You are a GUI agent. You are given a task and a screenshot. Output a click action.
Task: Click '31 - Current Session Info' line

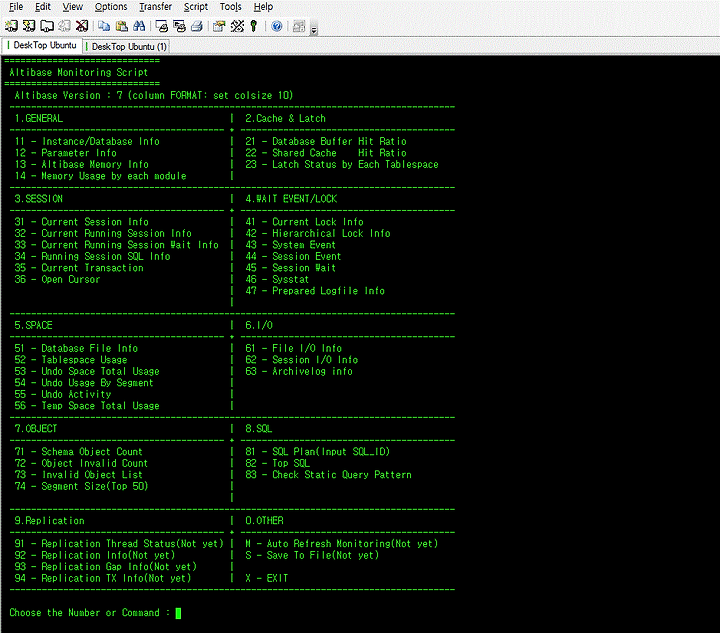(x=82, y=222)
